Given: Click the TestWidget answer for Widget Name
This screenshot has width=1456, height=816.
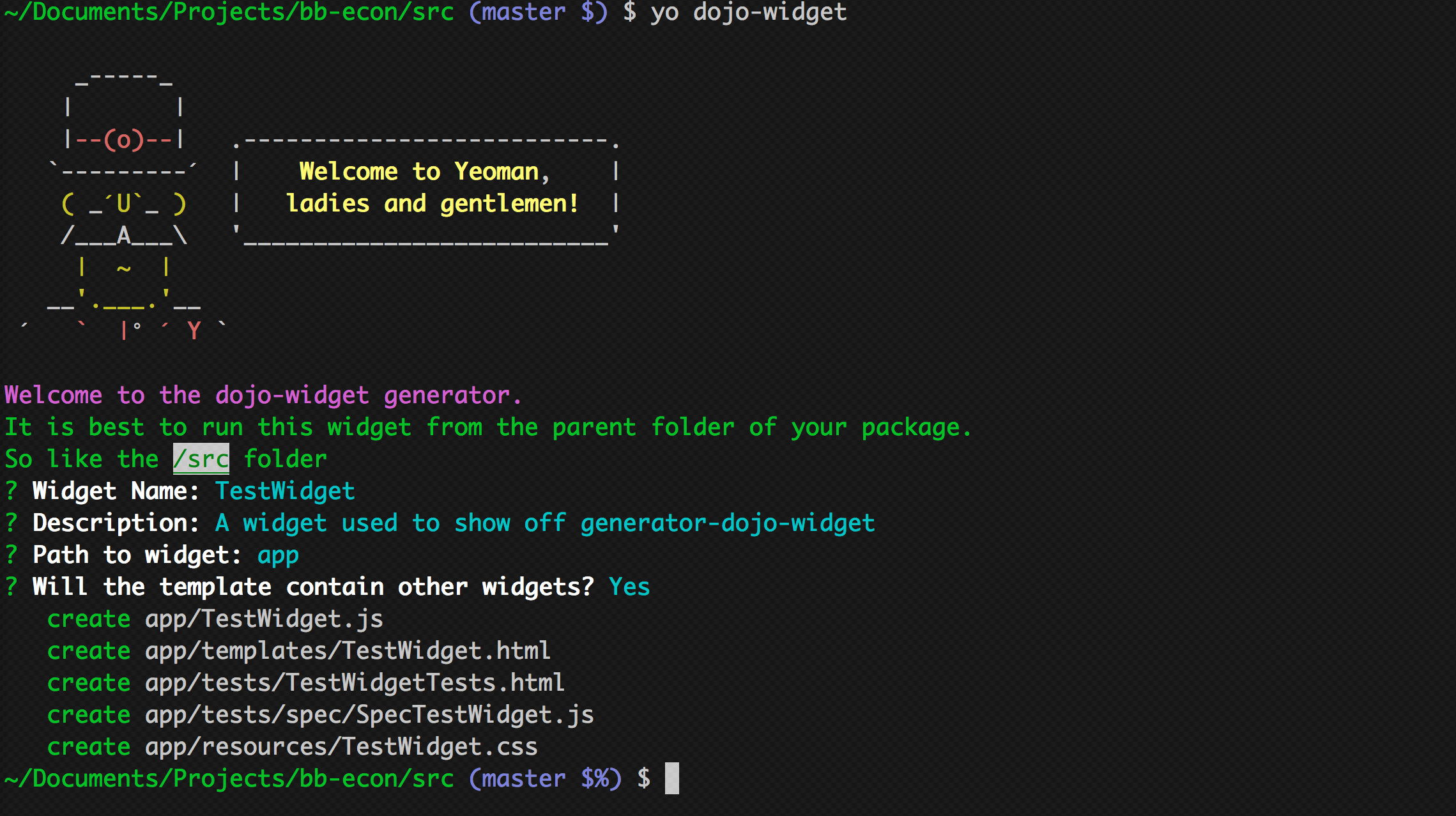Looking at the screenshot, I should coord(285,491).
